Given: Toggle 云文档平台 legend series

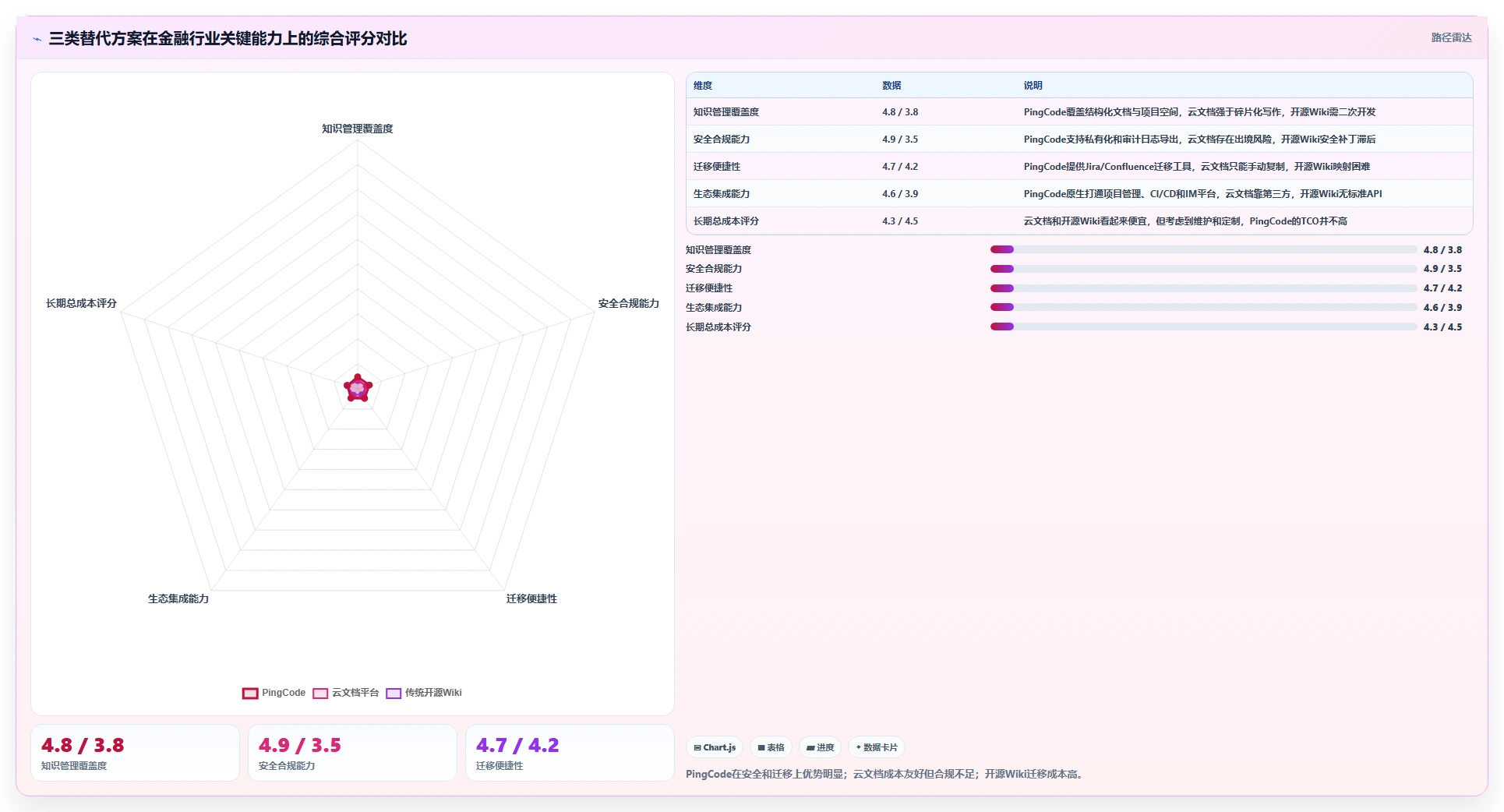Looking at the screenshot, I should 345,693.
